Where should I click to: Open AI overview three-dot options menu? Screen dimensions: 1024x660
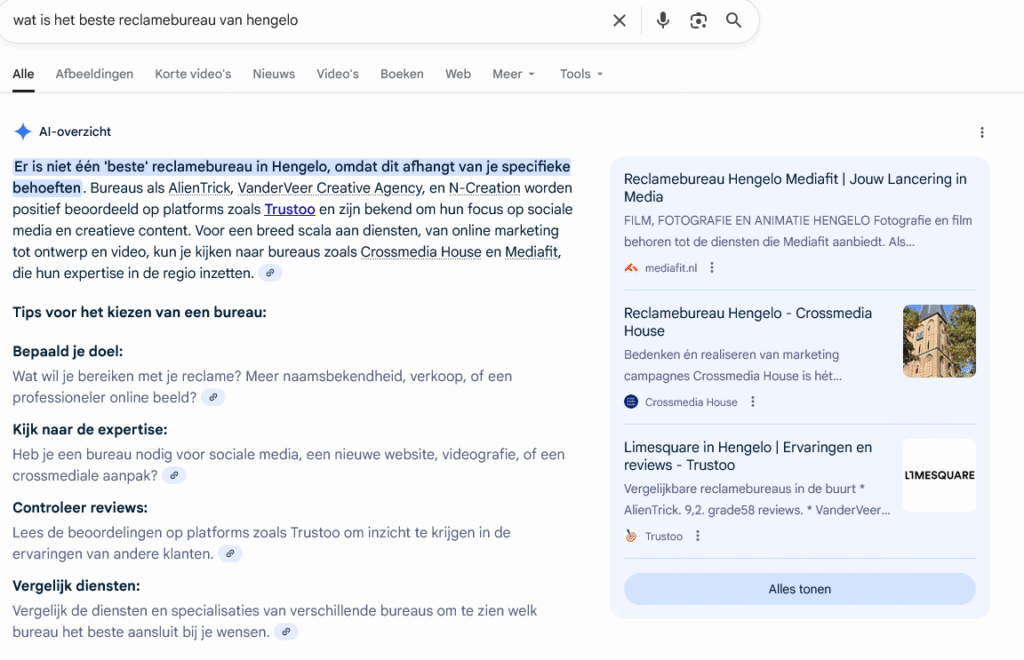point(982,132)
